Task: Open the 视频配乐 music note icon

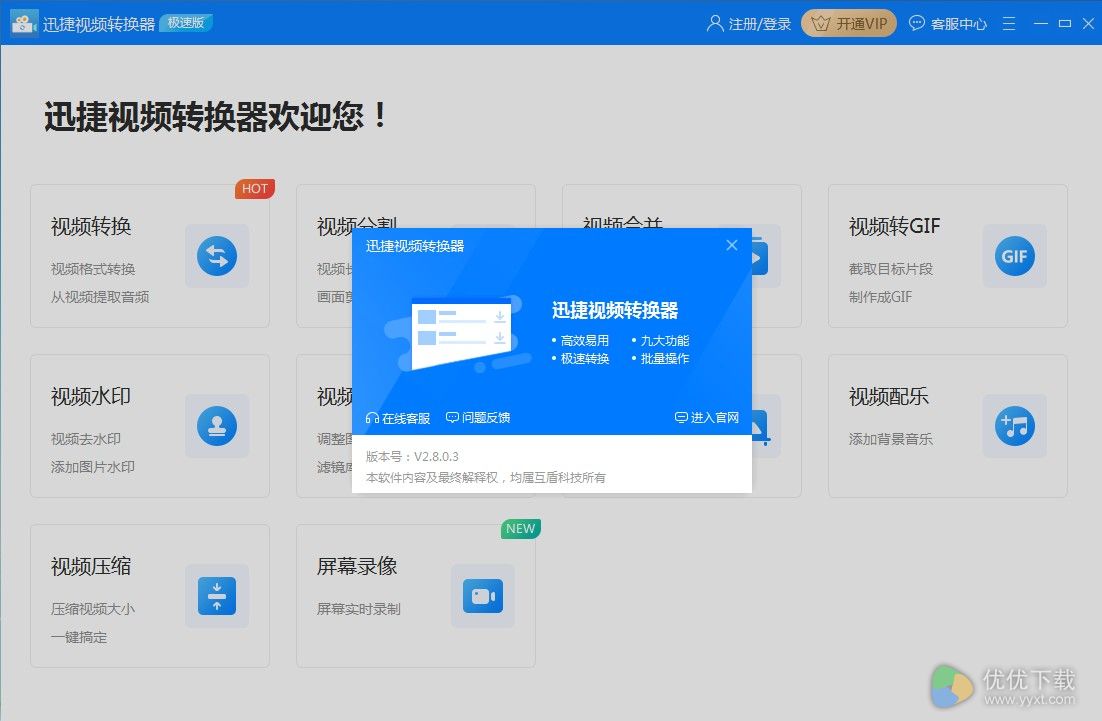Action: coord(1014,427)
